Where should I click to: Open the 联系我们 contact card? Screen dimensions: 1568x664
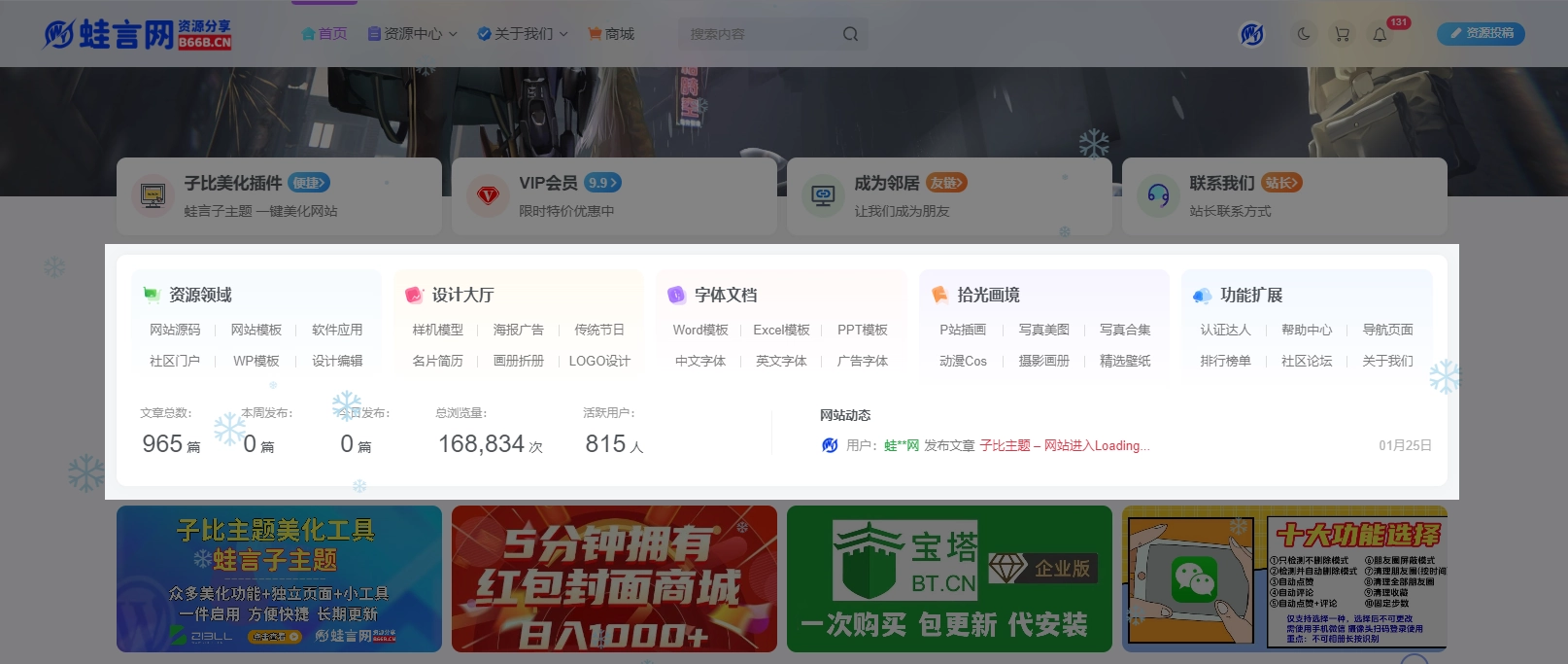coord(1284,195)
